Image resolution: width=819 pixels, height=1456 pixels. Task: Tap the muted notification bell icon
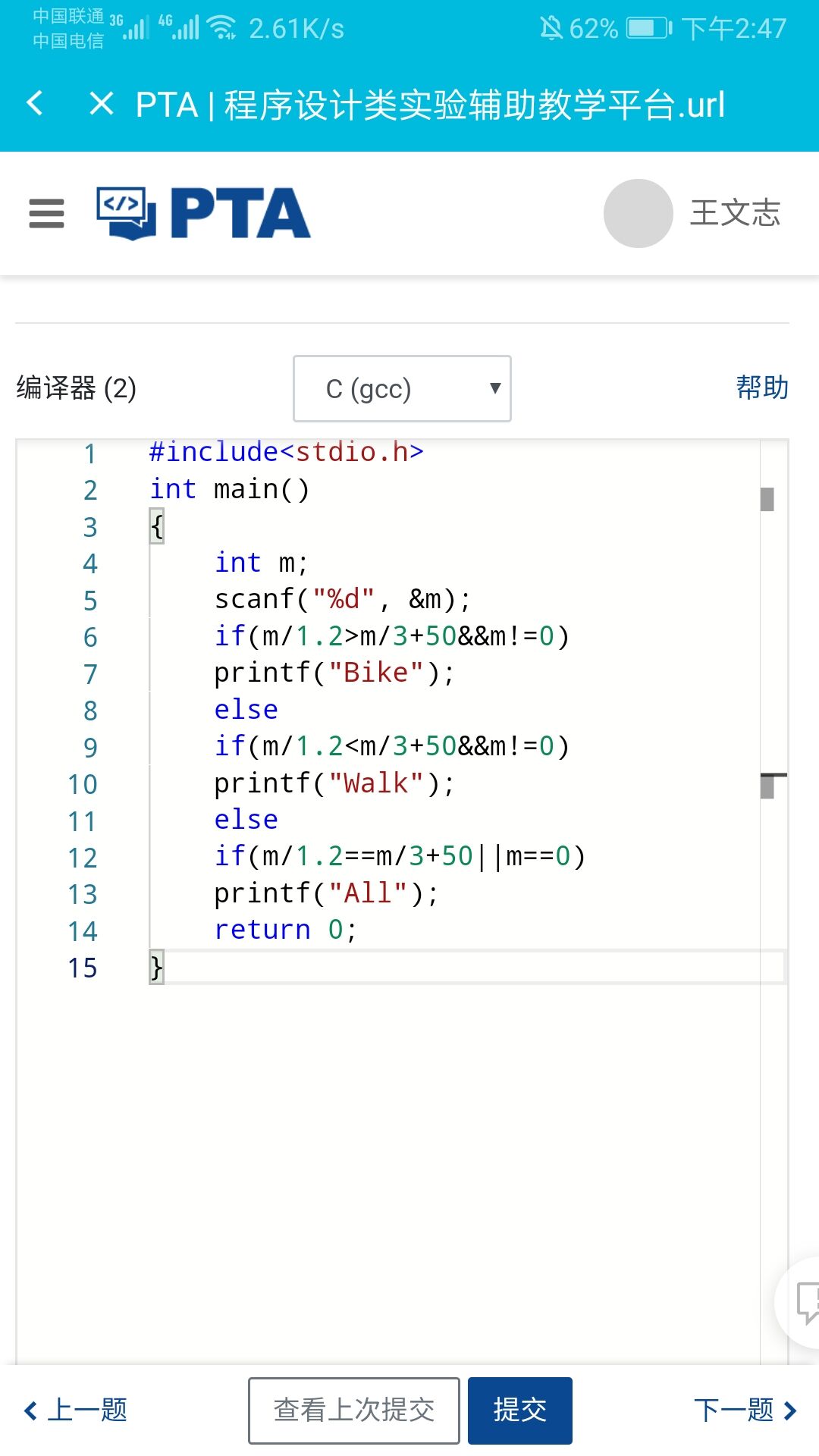click(x=551, y=28)
